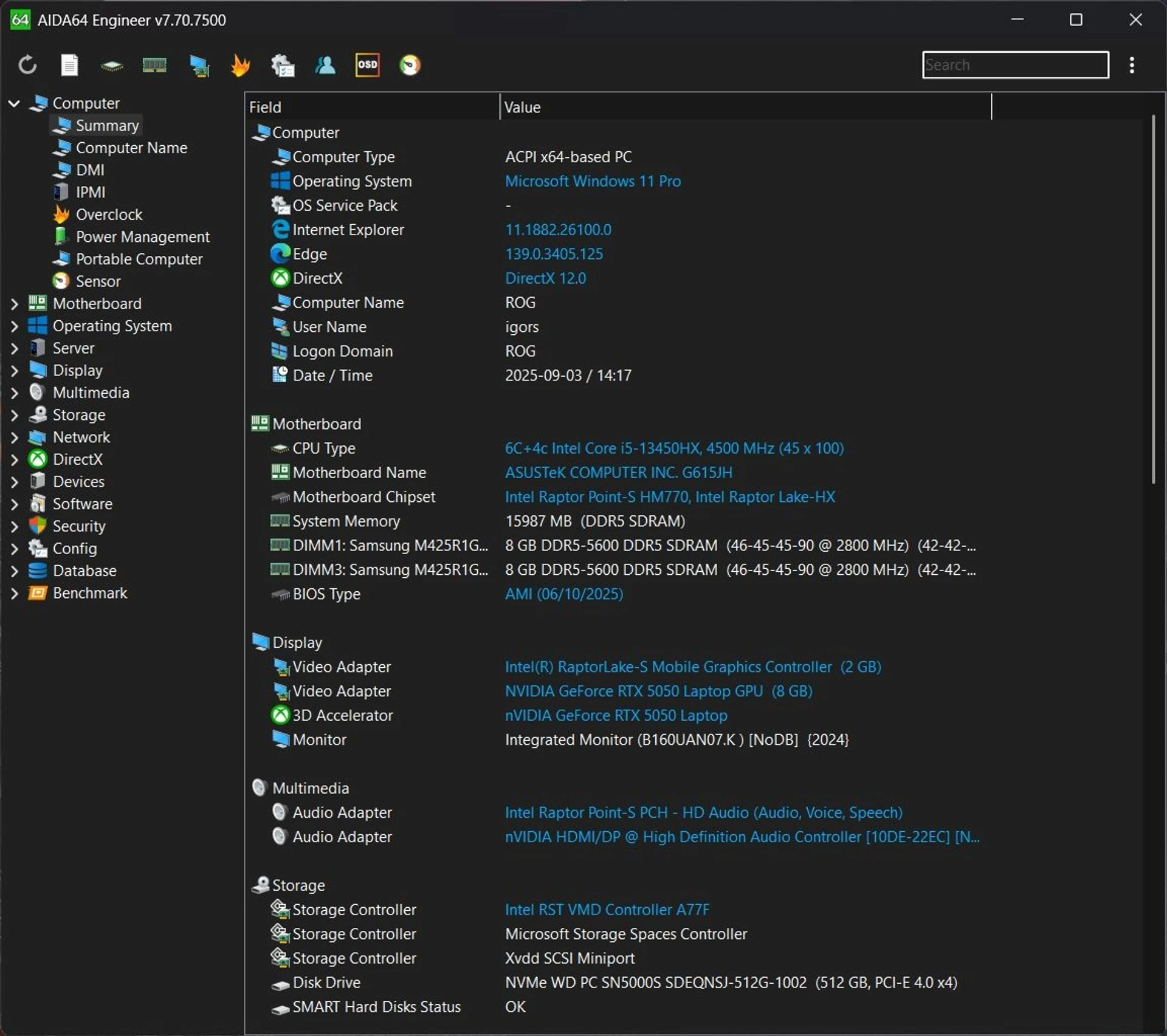Click the AIDA64 logo in title bar

tap(20, 19)
